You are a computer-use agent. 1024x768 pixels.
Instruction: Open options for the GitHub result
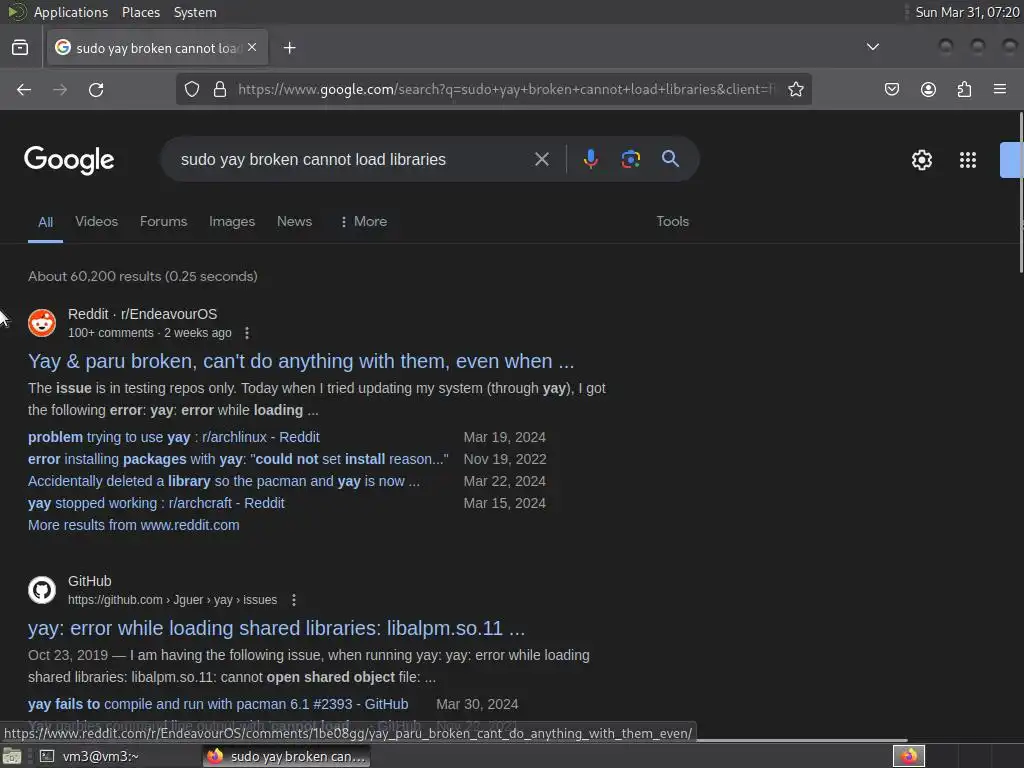point(294,600)
